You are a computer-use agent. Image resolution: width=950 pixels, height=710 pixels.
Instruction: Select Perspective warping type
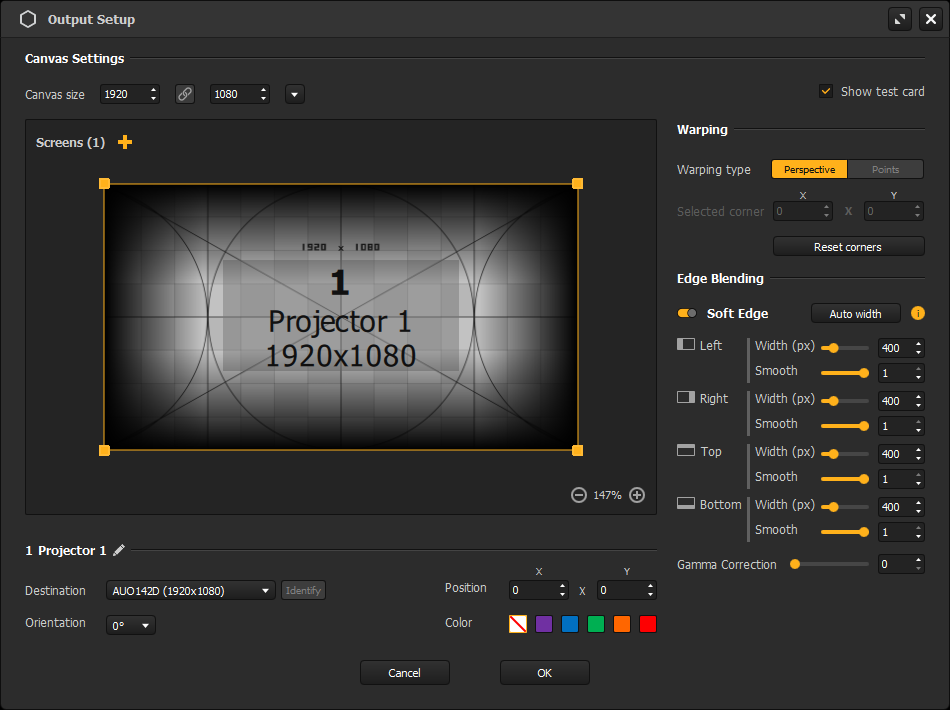[809, 169]
